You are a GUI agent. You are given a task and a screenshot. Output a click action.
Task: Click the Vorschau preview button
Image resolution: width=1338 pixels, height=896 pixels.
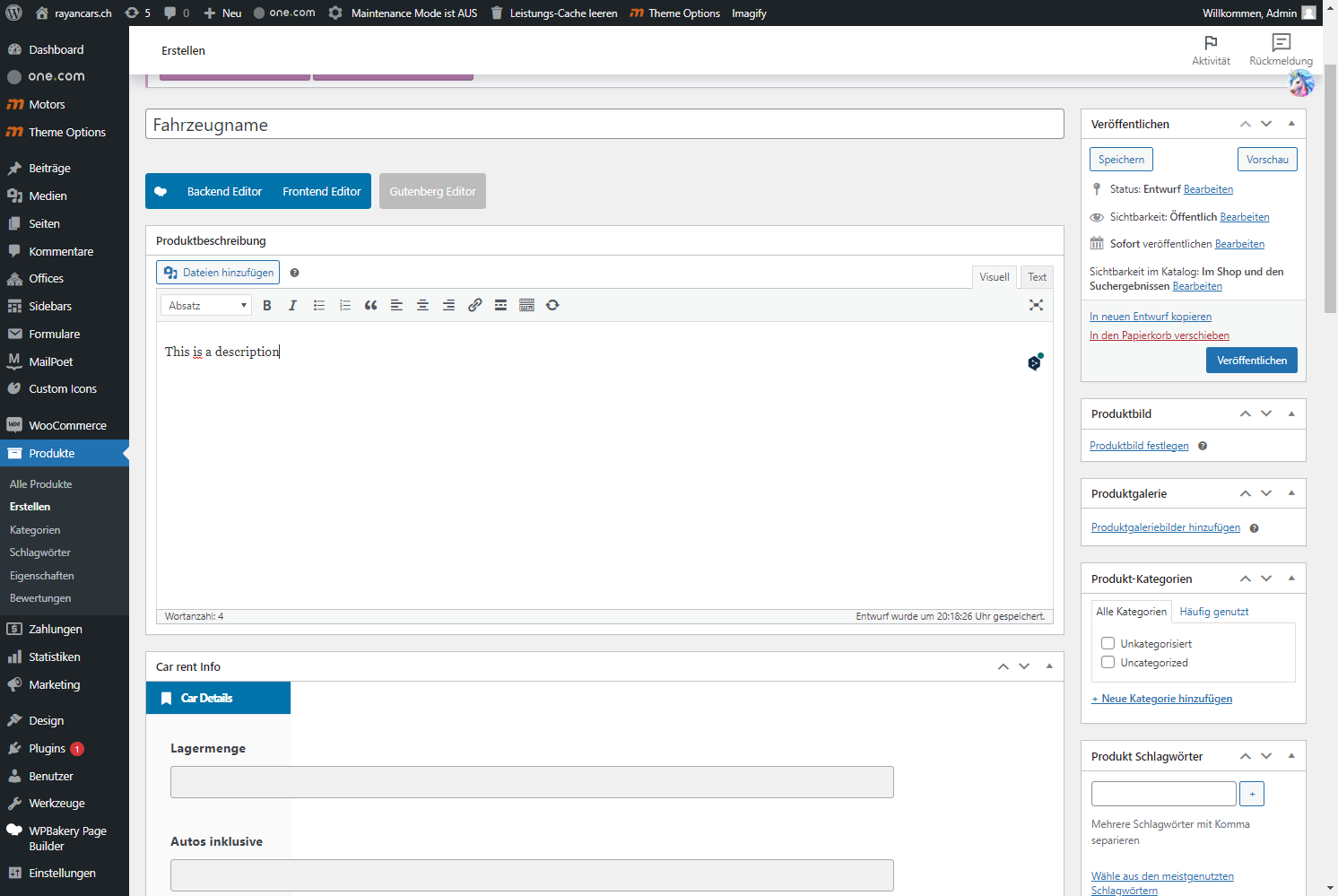click(x=1267, y=160)
